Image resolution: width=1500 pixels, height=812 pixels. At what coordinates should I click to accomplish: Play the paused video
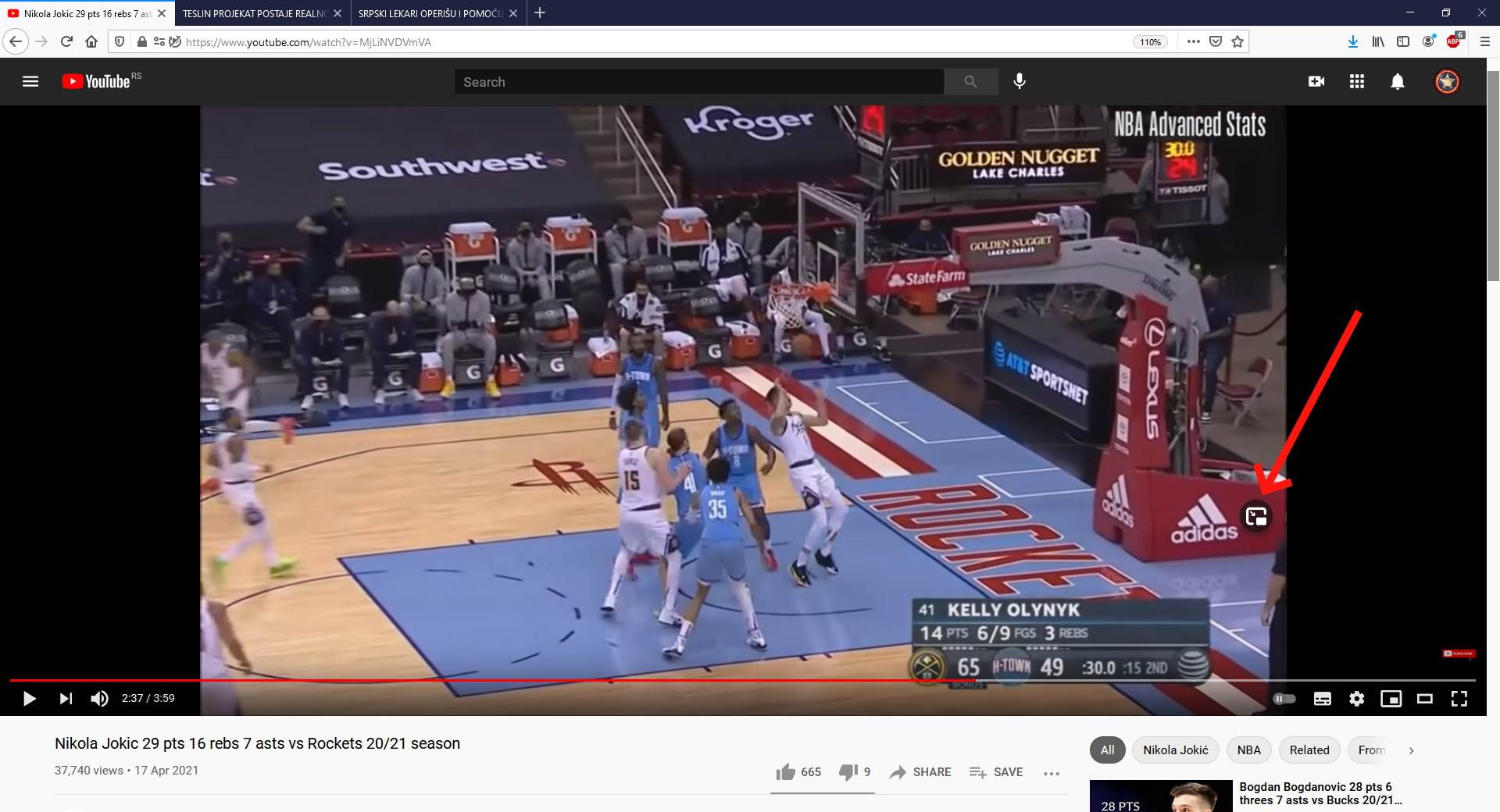click(29, 698)
